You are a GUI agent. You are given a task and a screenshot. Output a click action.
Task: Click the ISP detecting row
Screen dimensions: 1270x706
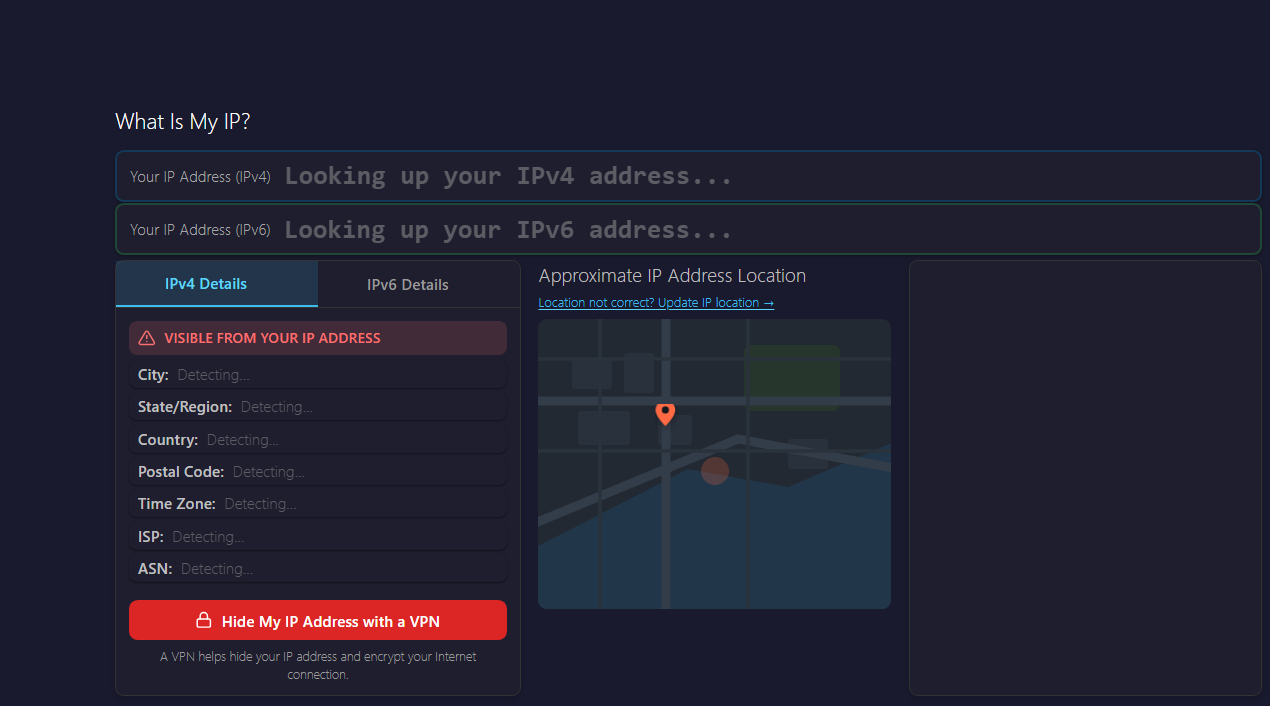click(318, 537)
